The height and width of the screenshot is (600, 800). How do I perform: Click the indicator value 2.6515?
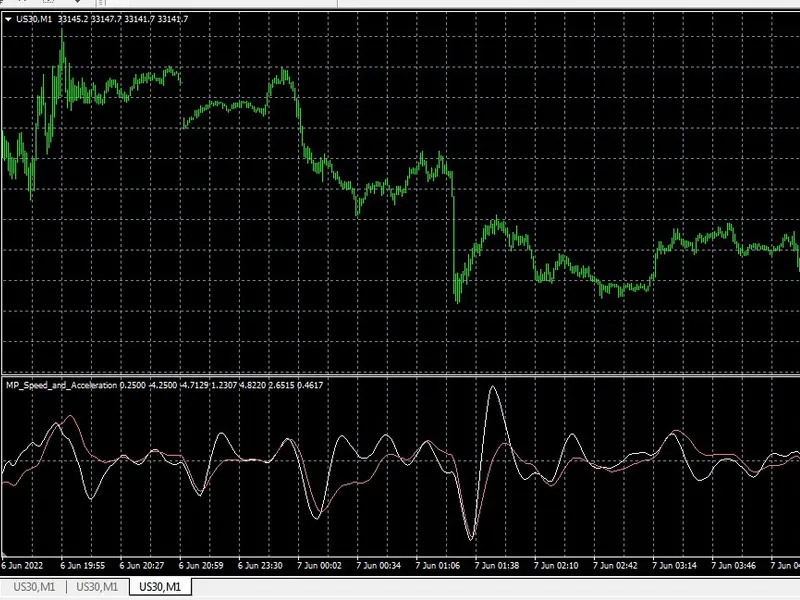point(281,385)
